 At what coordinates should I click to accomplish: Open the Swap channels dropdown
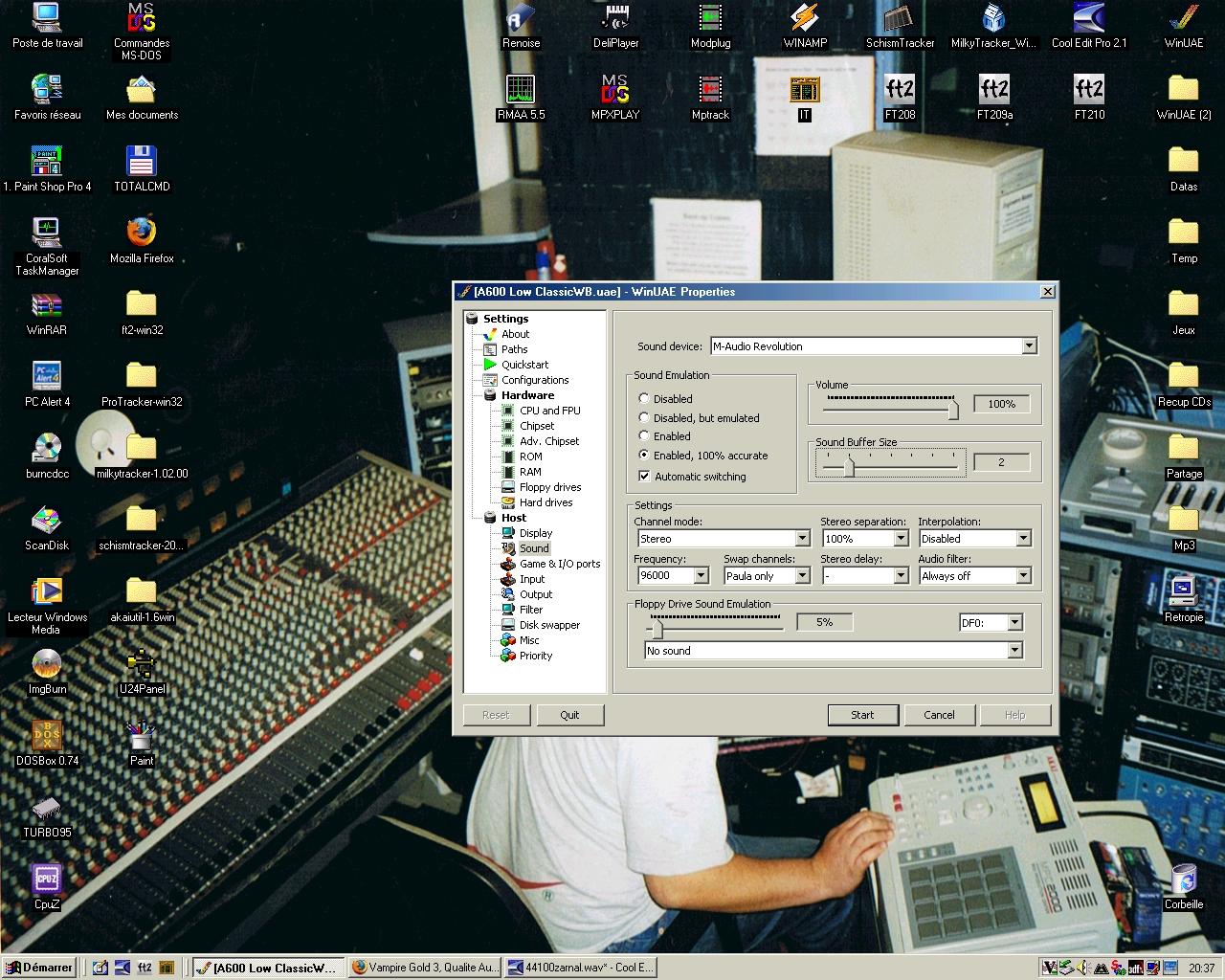point(803,575)
